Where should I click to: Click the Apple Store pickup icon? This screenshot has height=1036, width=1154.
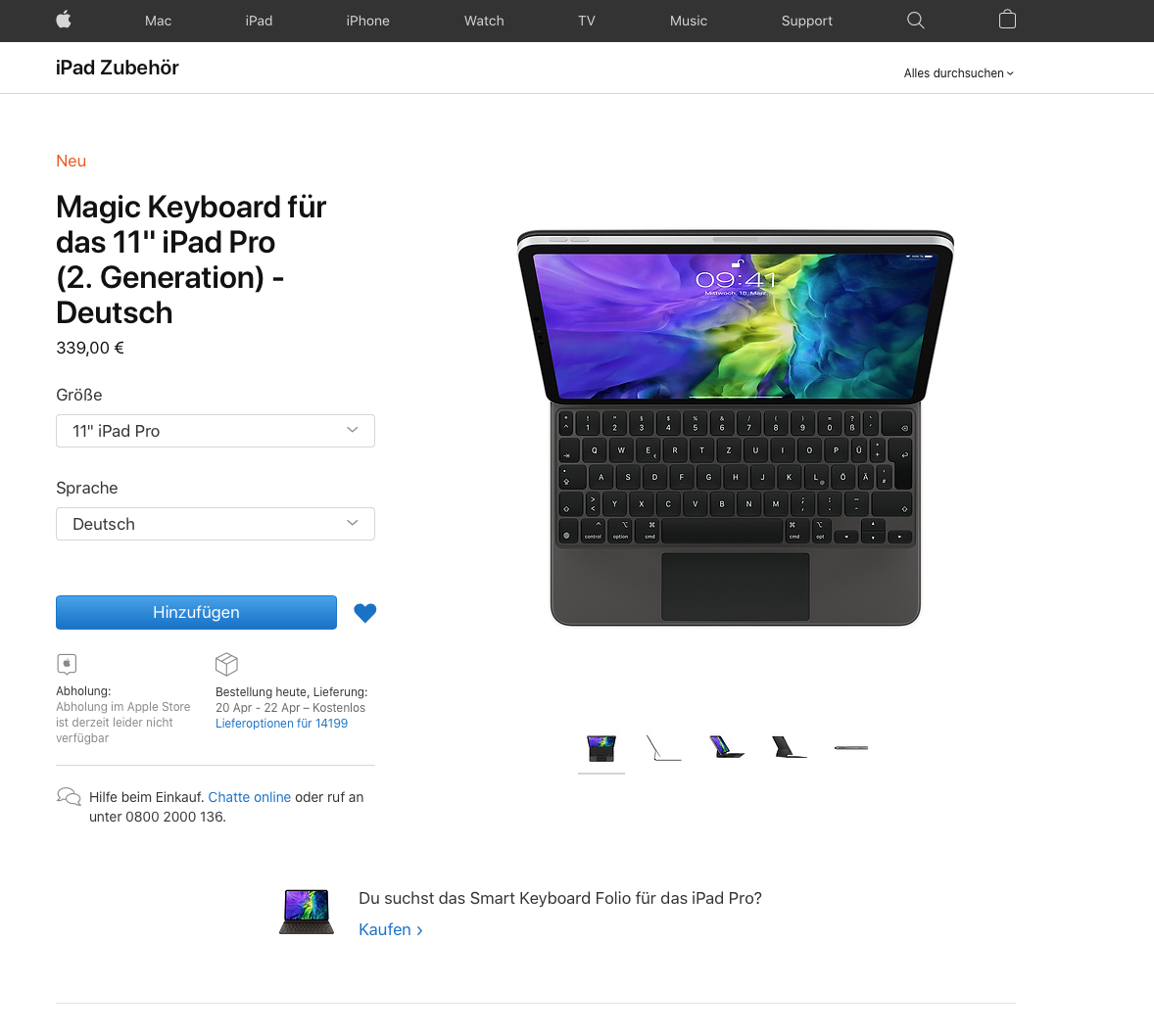point(67,664)
